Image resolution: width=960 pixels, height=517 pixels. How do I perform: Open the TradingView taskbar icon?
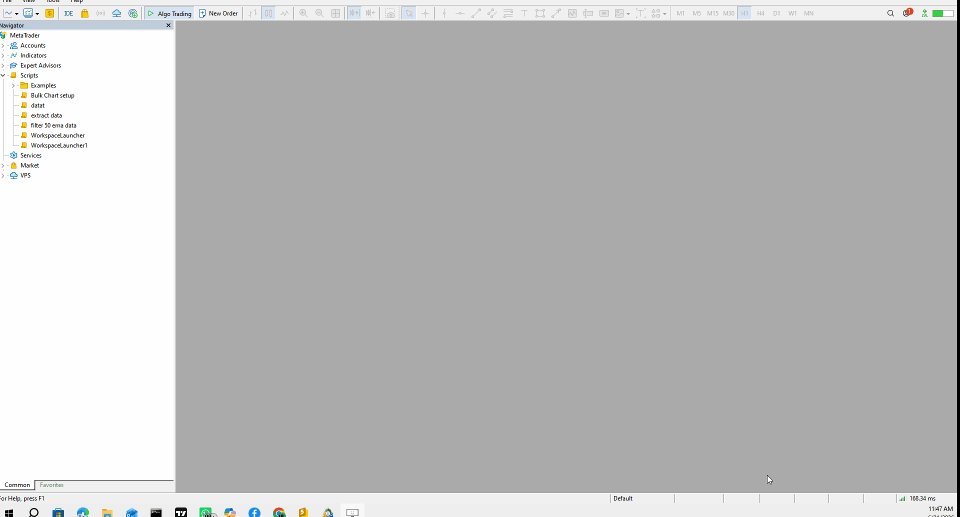click(x=181, y=512)
